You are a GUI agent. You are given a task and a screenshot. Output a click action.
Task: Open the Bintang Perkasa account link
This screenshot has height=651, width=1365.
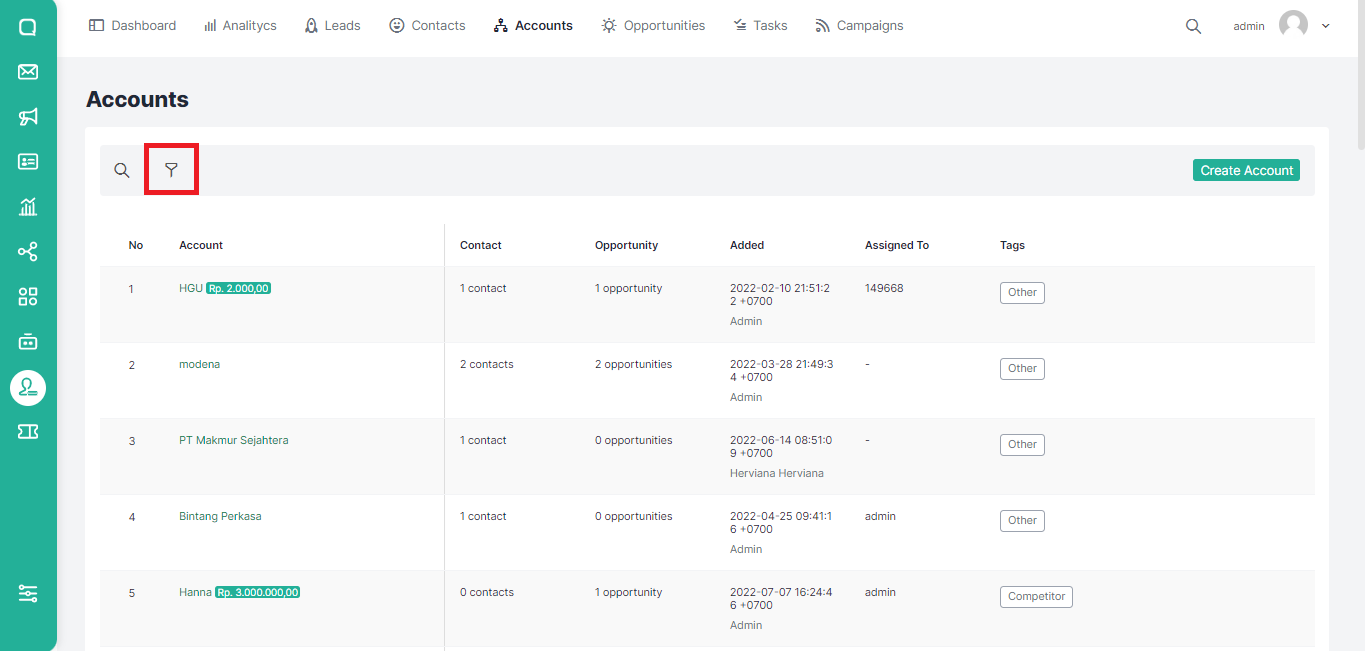[x=220, y=516]
